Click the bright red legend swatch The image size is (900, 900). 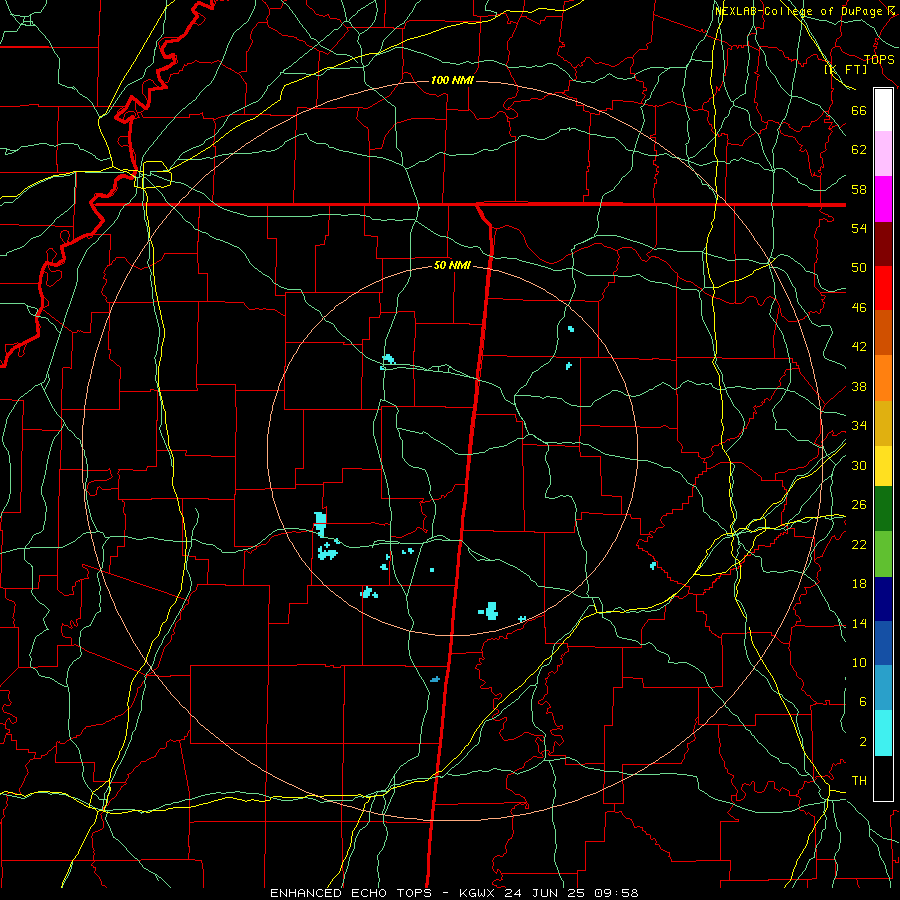(883, 288)
